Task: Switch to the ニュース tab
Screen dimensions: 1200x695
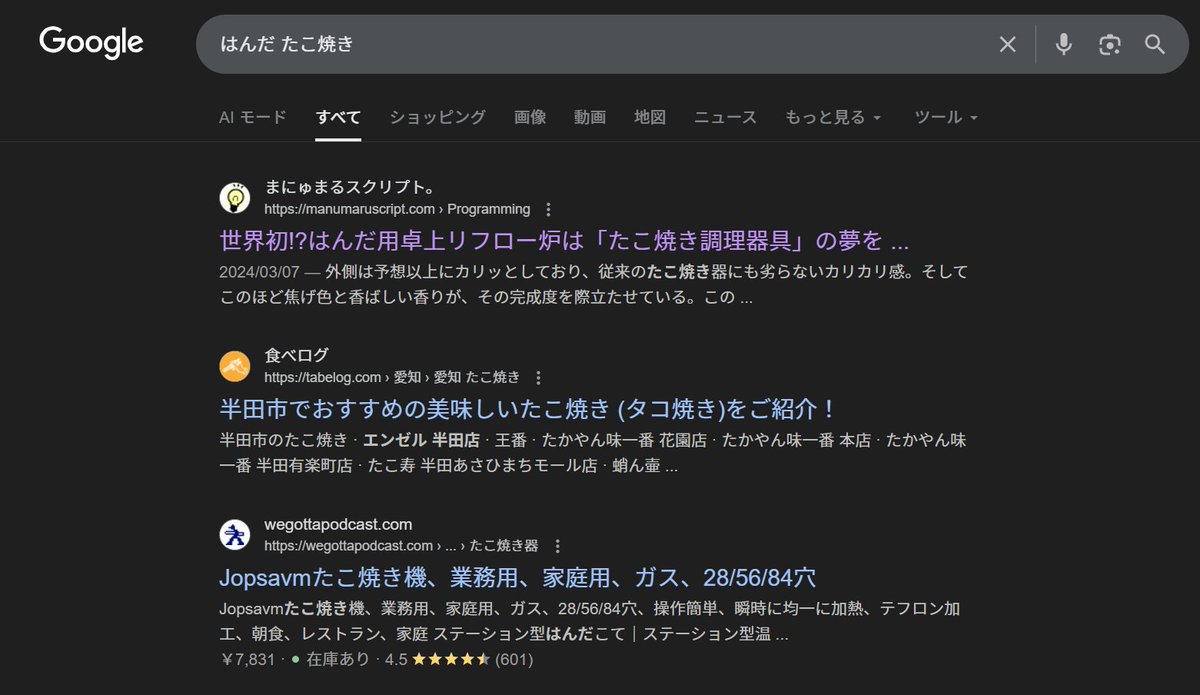Action: [x=724, y=117]
